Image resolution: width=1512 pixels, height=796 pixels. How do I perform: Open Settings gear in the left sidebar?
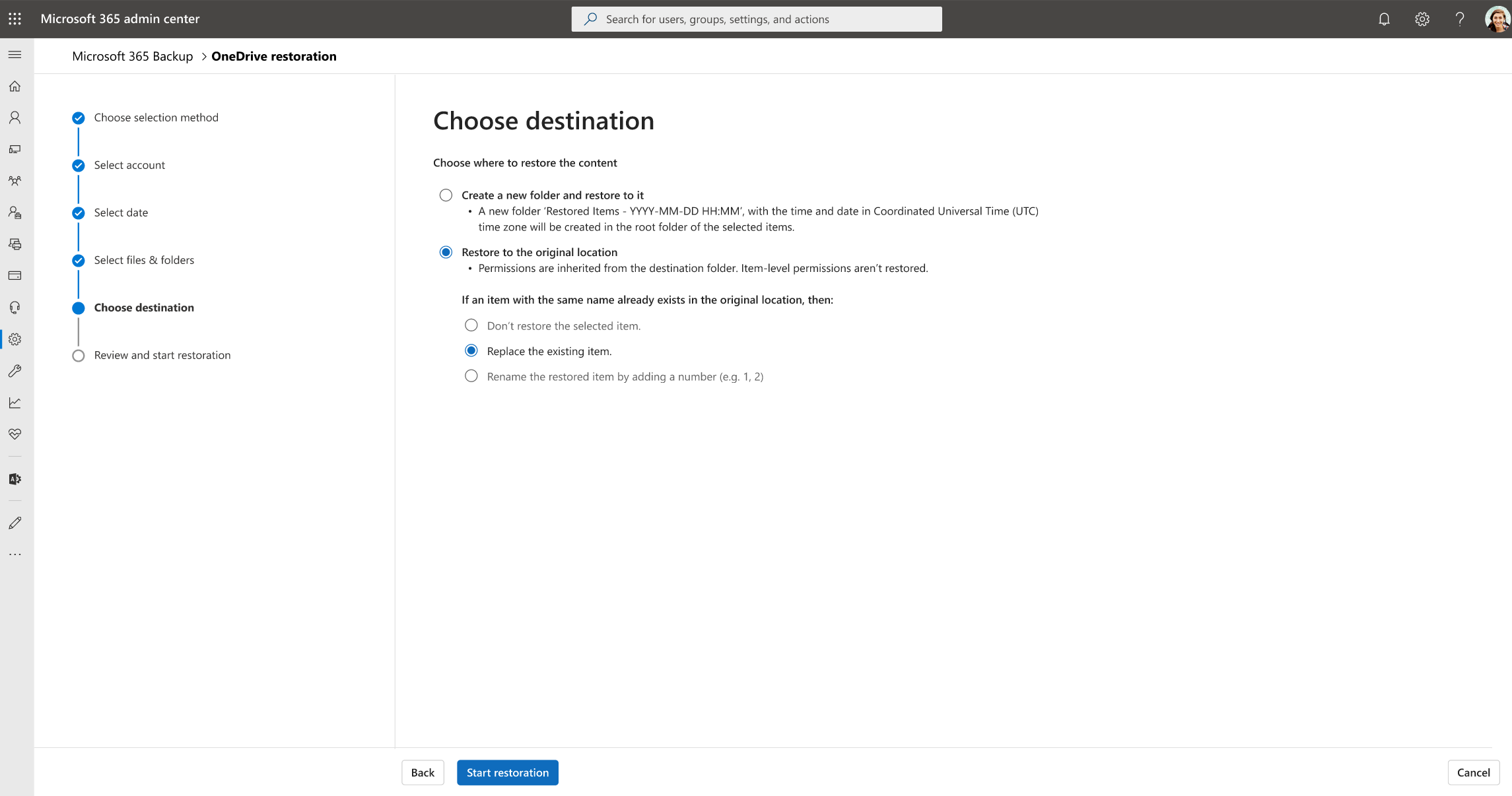click(15, 339)
